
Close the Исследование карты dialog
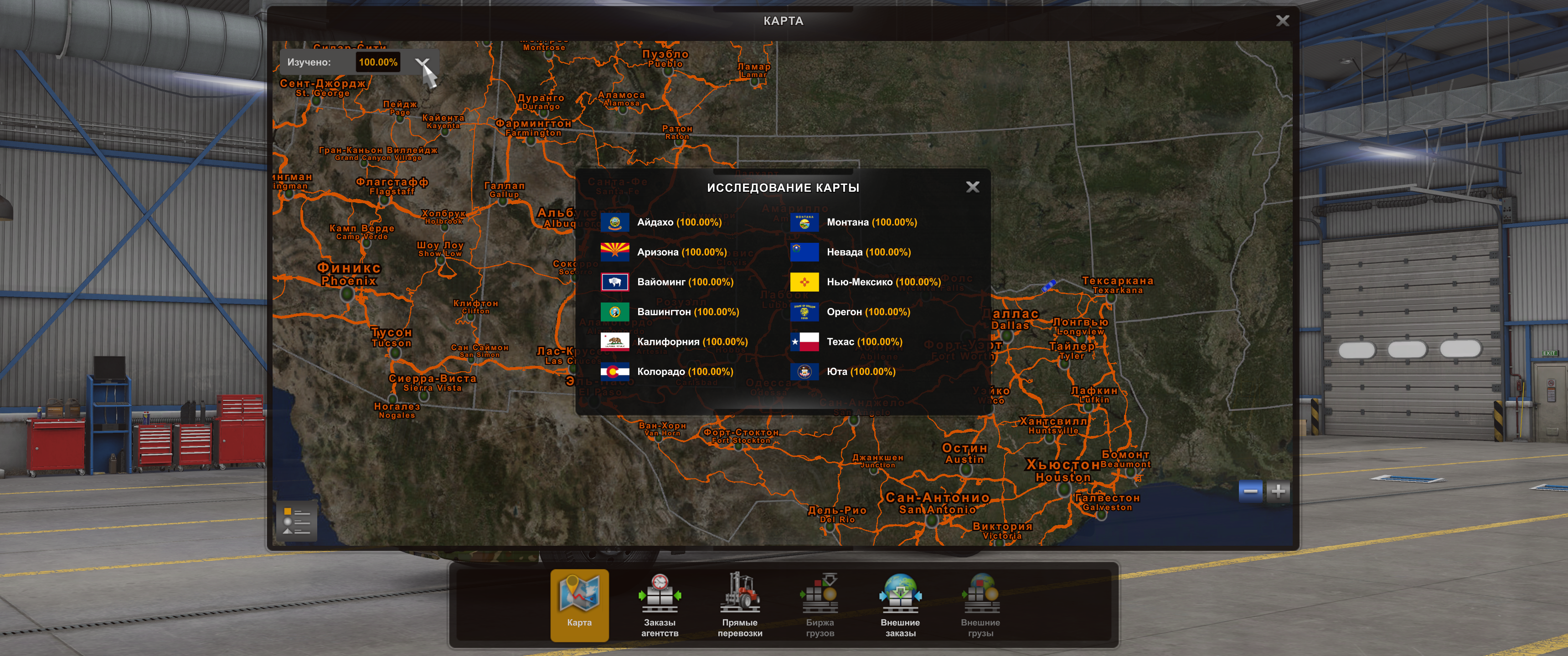[972, 187]
